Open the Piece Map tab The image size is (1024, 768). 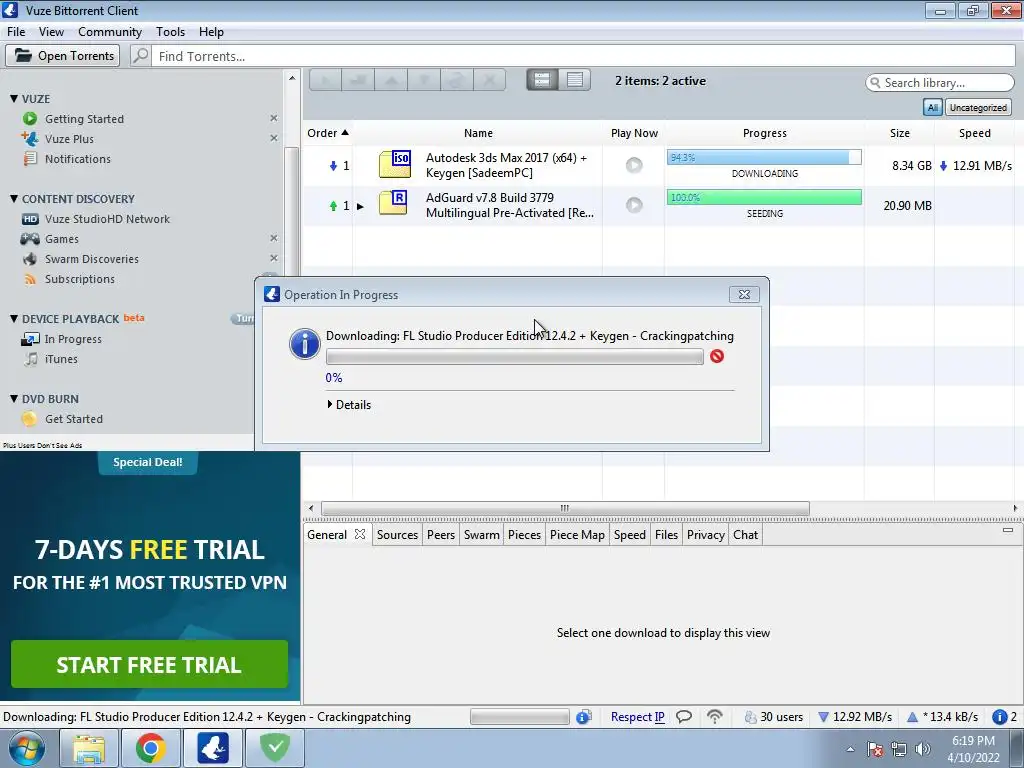coord(577,535)
